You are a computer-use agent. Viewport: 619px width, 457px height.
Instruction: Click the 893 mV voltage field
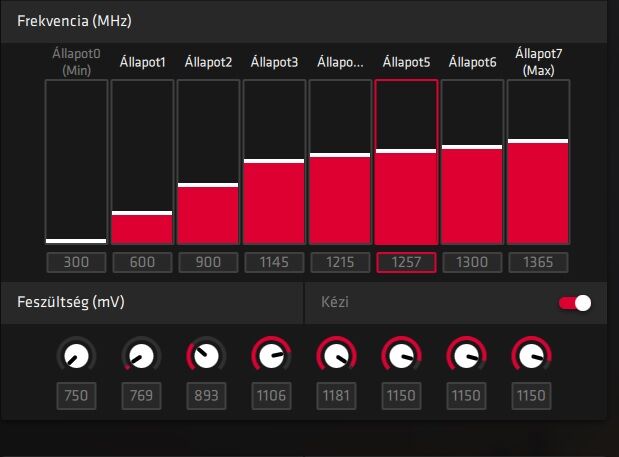click(206, 395)
